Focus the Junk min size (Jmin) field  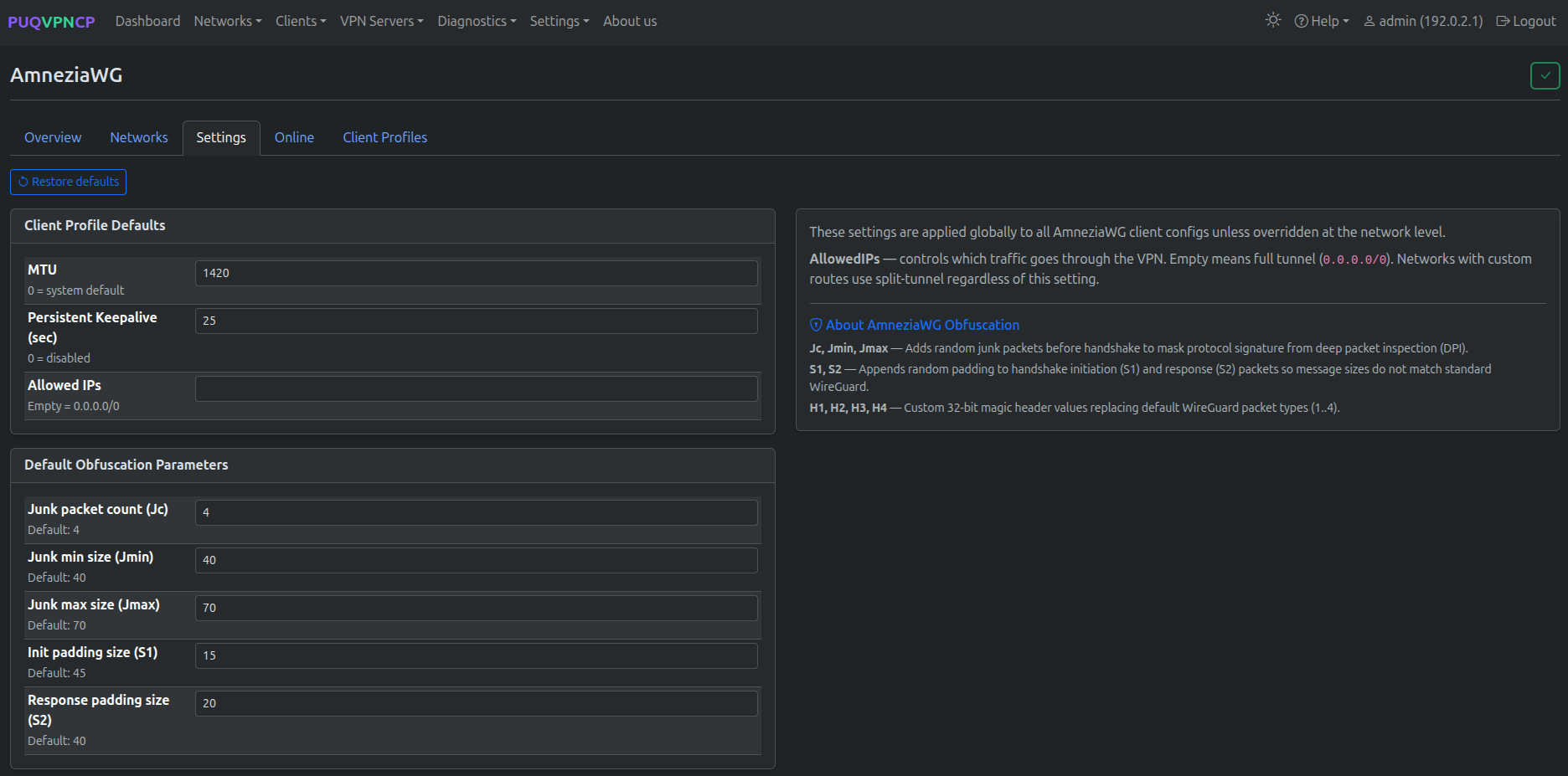[x=477, y=560]
